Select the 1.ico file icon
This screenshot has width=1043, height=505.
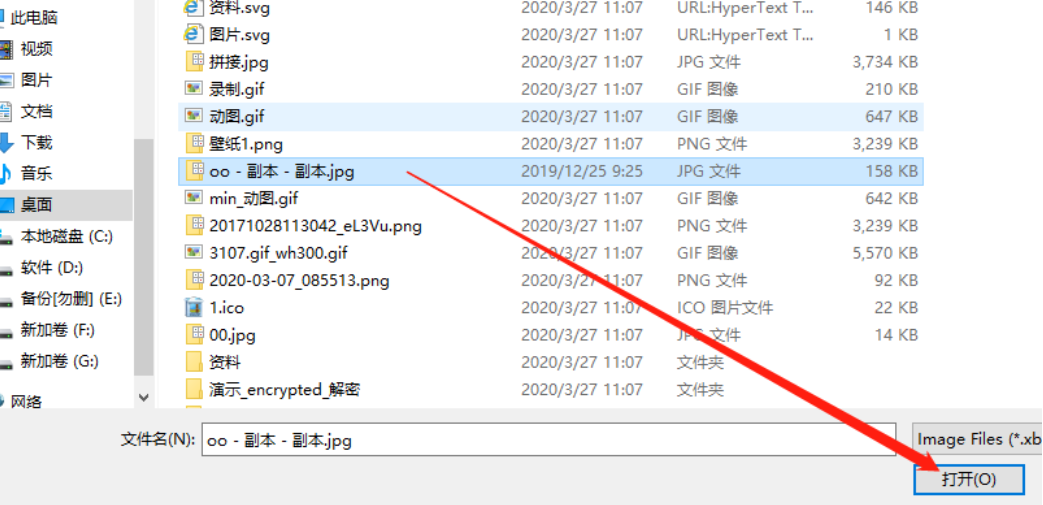[194, 307]
